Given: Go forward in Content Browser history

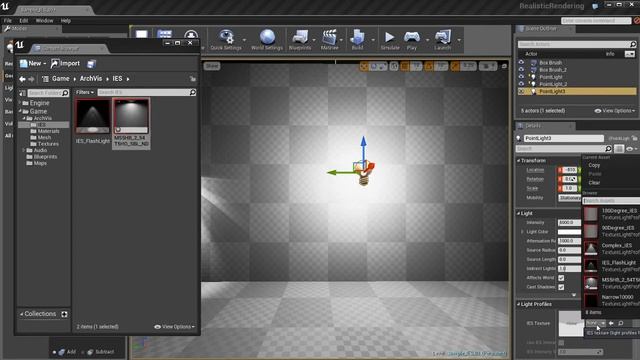Looking at the screenshot, I should click(31, 79).
